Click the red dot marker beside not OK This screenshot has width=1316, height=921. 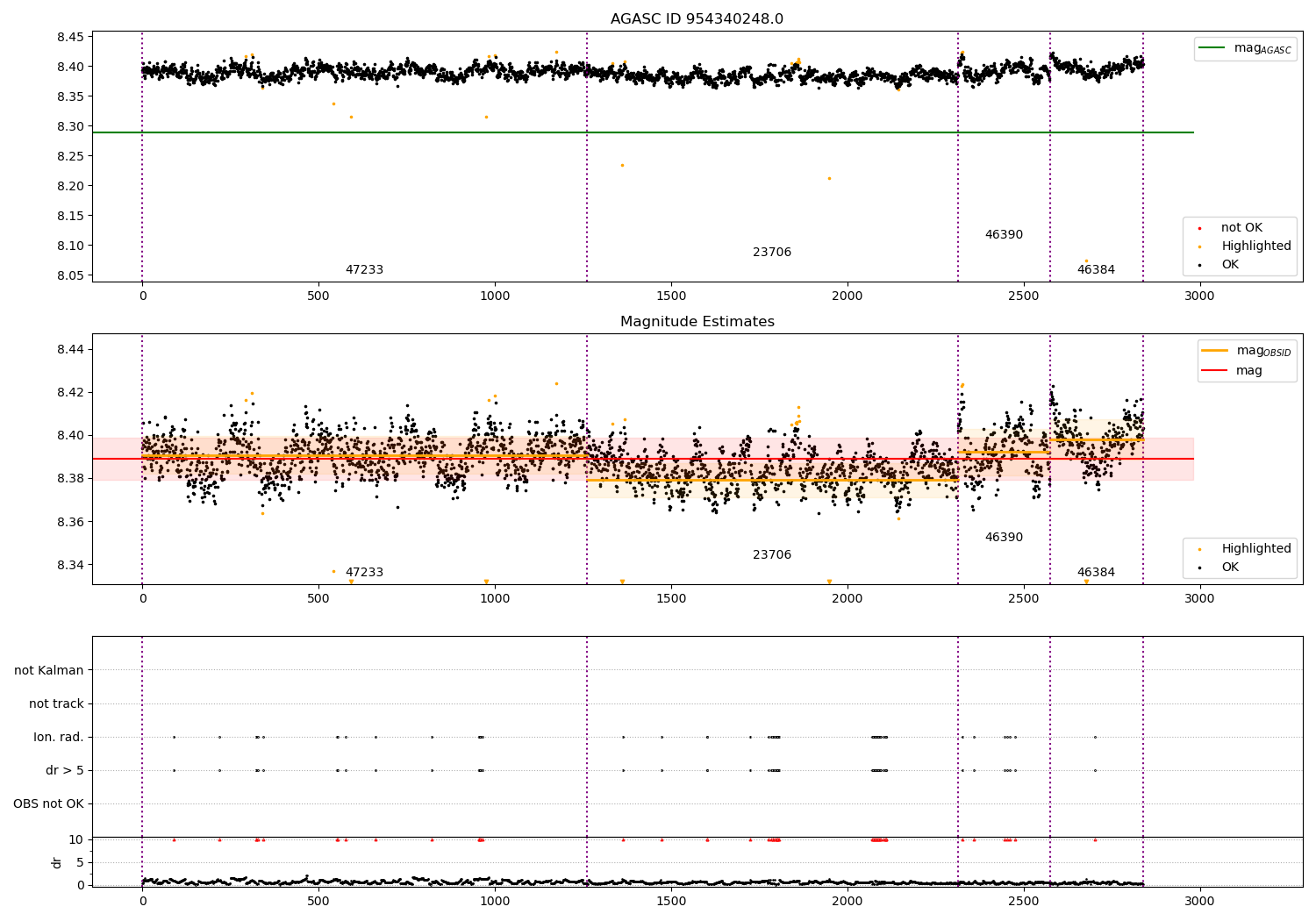coord(1199,228)
